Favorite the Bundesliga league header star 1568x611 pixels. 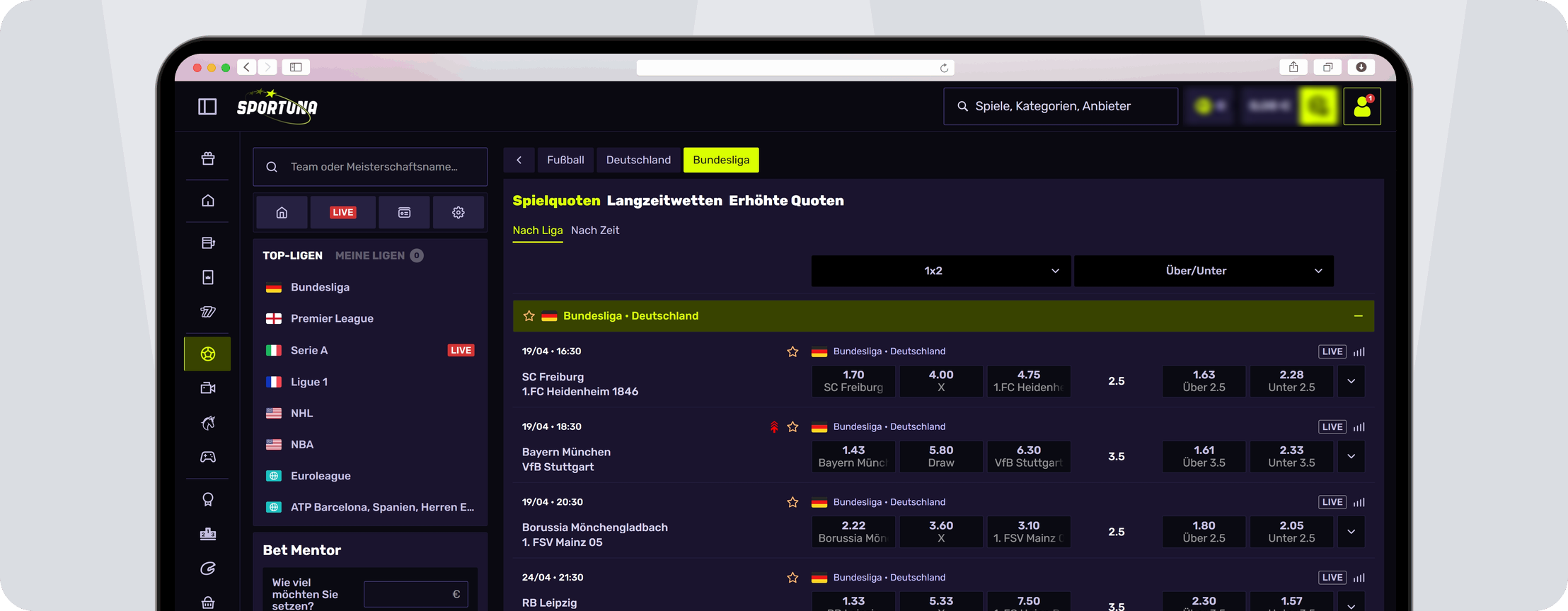pyautogui.click(x=529, y=316)
